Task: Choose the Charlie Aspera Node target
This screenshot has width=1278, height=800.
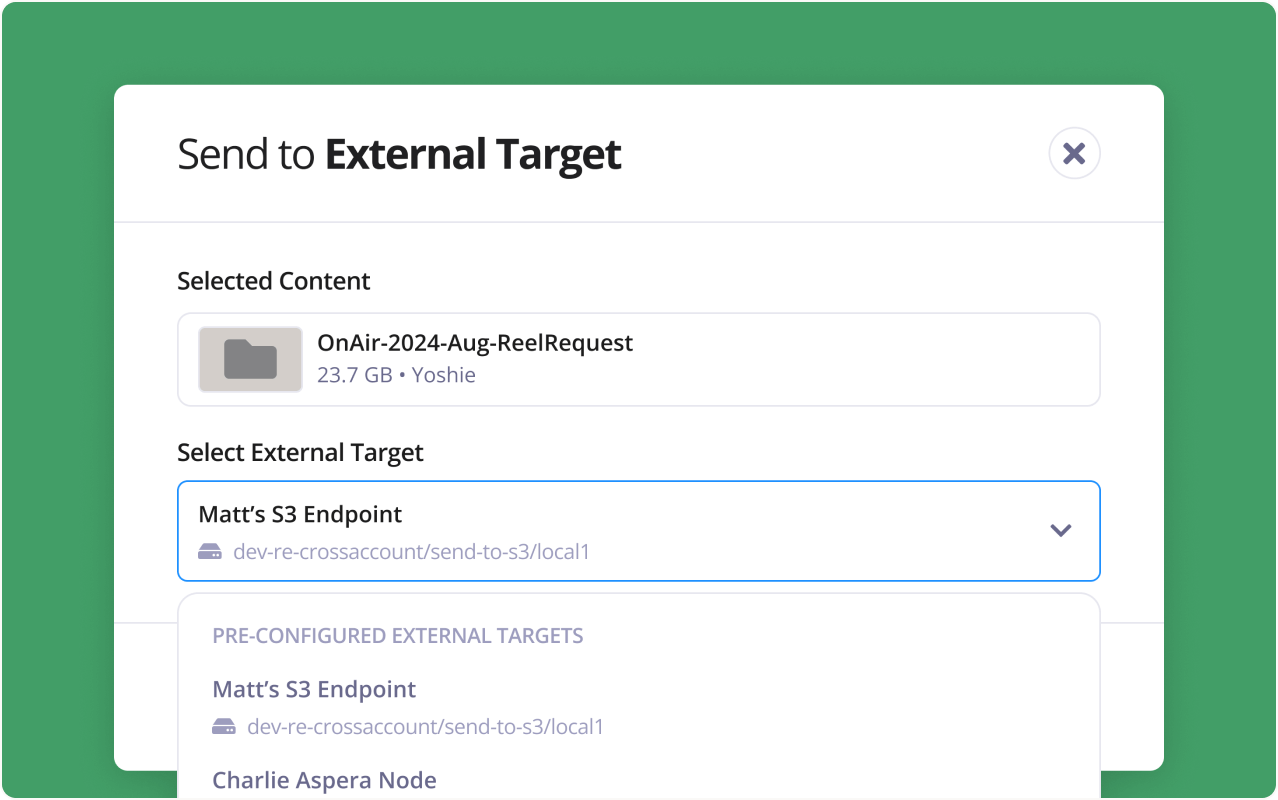Action: (x=324, y=780)
